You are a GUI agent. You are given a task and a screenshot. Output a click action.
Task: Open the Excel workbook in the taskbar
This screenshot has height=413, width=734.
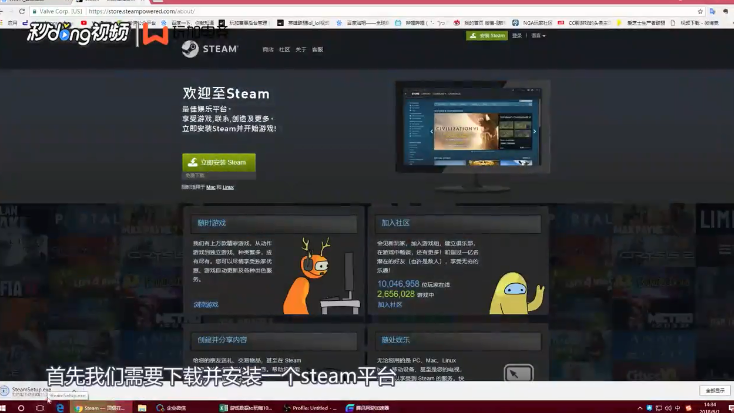[x=246, y=408]
